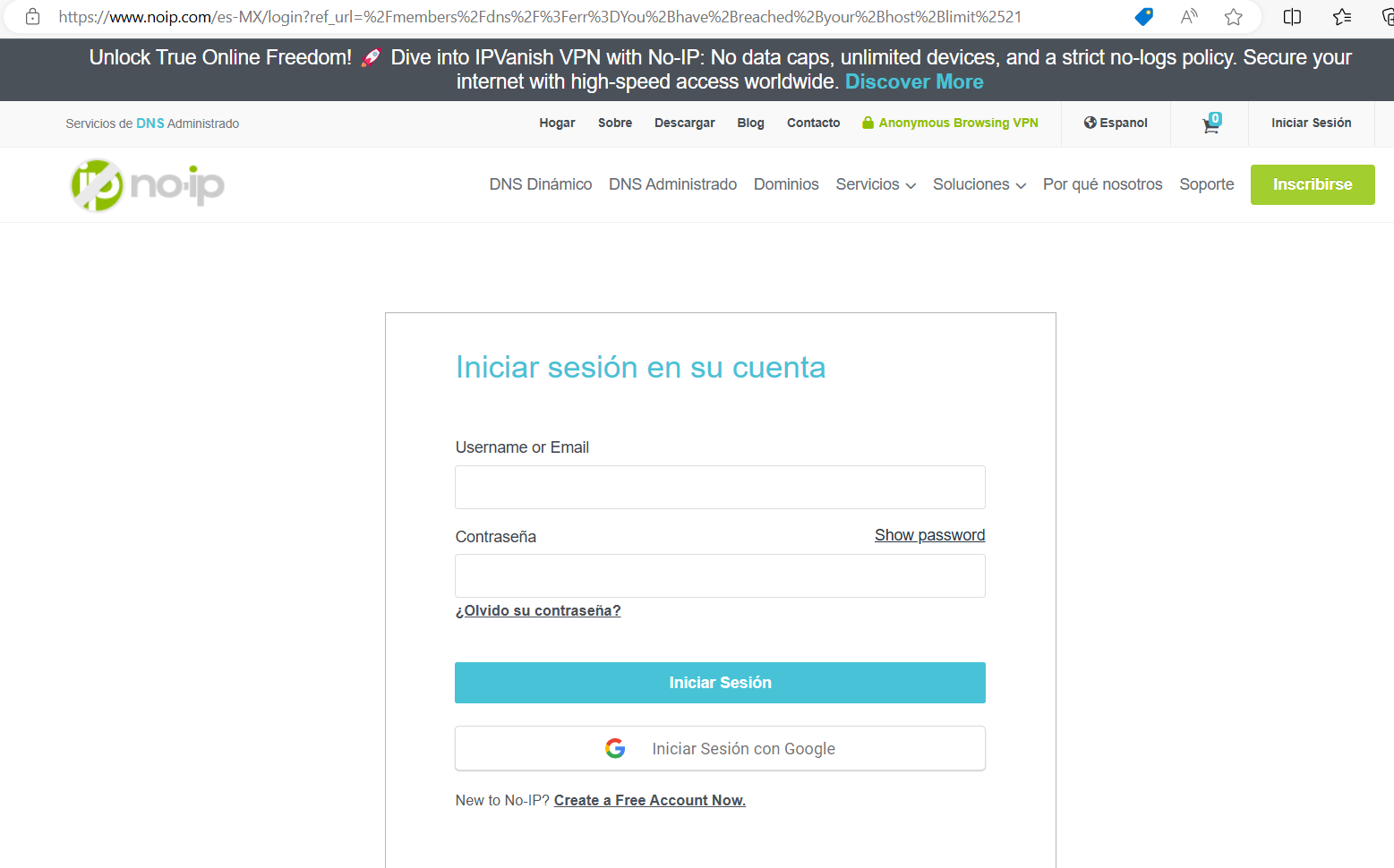Open Por qué nosotros page

pyautogui.click(x=1102, y=184)
